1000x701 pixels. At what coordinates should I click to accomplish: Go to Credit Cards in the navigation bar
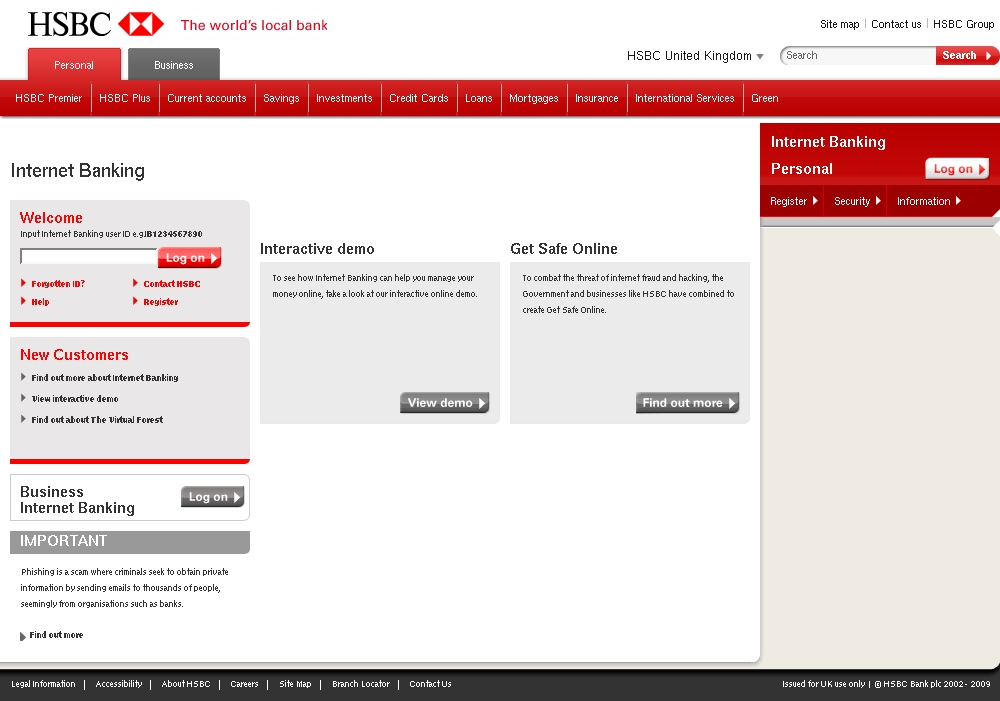pyautogui.click(x=419, y=98)
